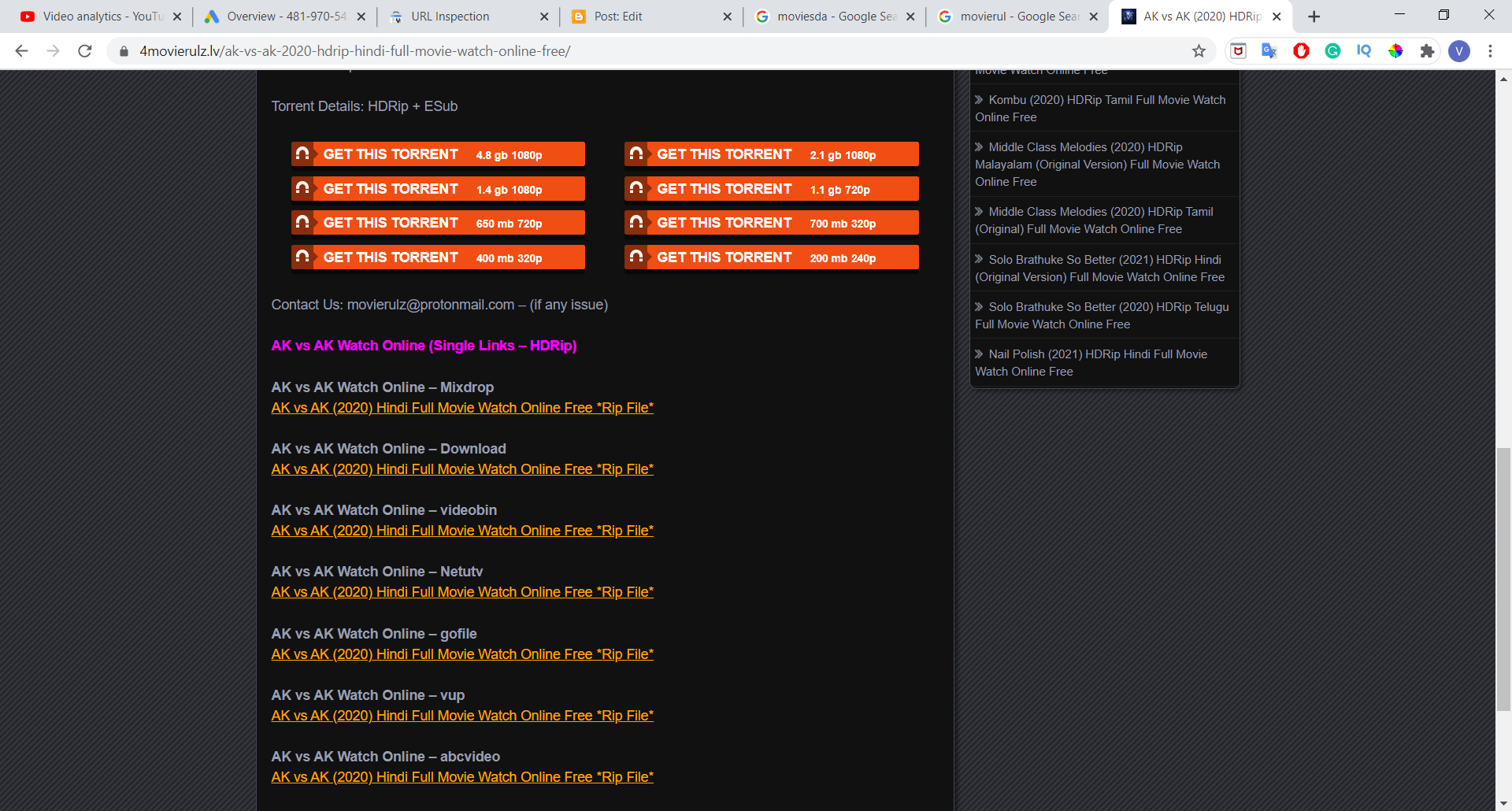Go forward to the next page
Screen dimensions: 1512x811
[54, 51]
